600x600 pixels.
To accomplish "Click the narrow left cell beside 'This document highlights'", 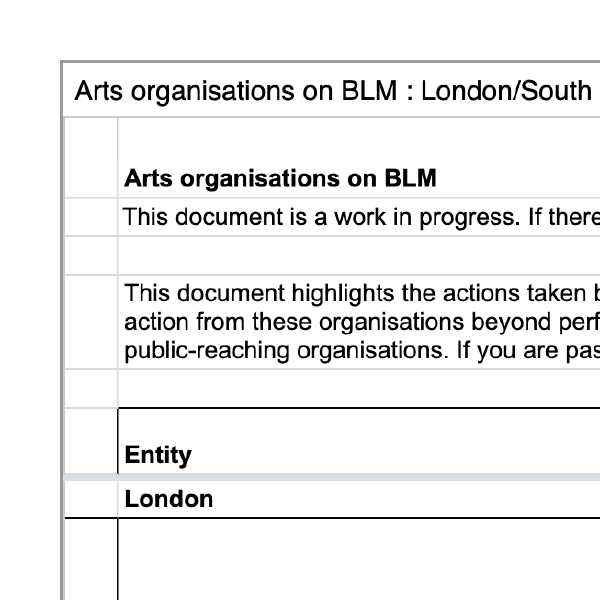I will point(91,322).
